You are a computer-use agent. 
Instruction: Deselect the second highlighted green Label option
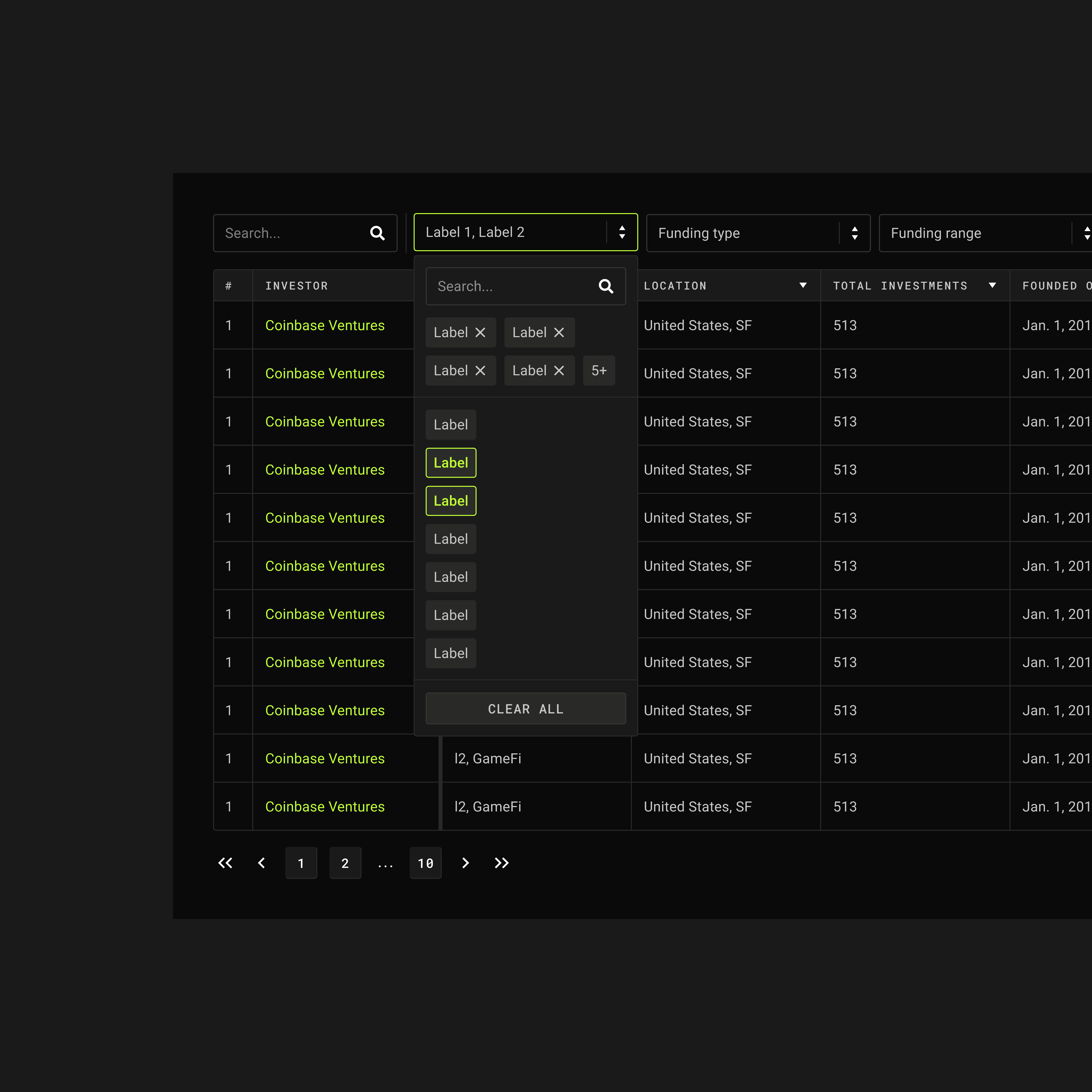pyautogui.click(x=450, y=501)
